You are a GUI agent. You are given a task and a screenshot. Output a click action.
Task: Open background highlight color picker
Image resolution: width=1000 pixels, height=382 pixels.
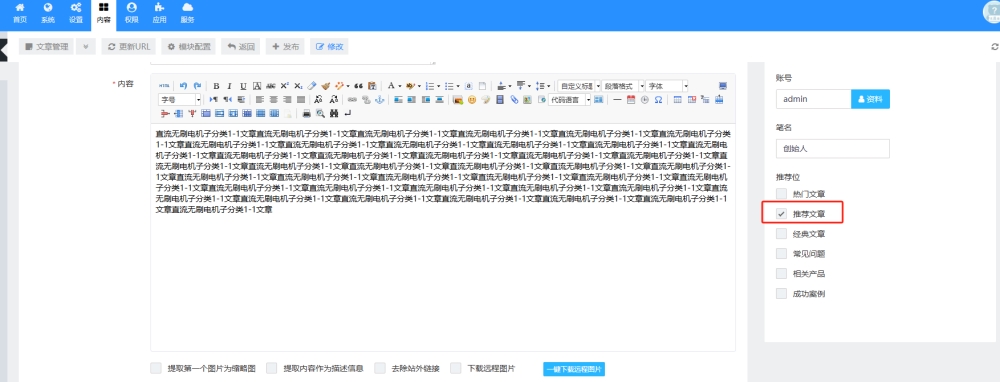(x=410, y=85)
